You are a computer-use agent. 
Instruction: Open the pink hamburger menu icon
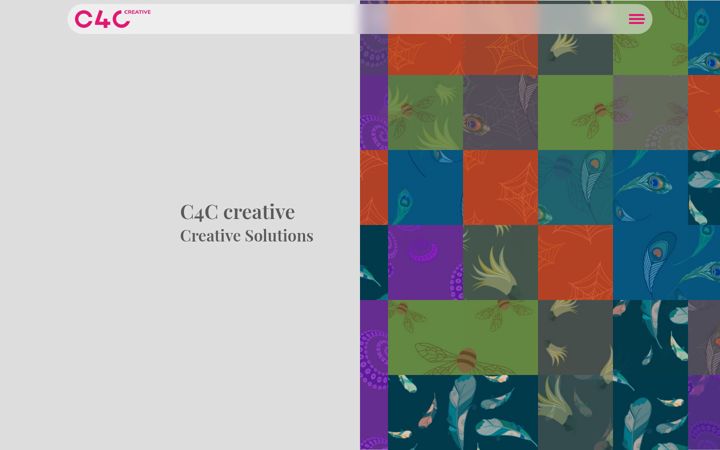point(636,19)
